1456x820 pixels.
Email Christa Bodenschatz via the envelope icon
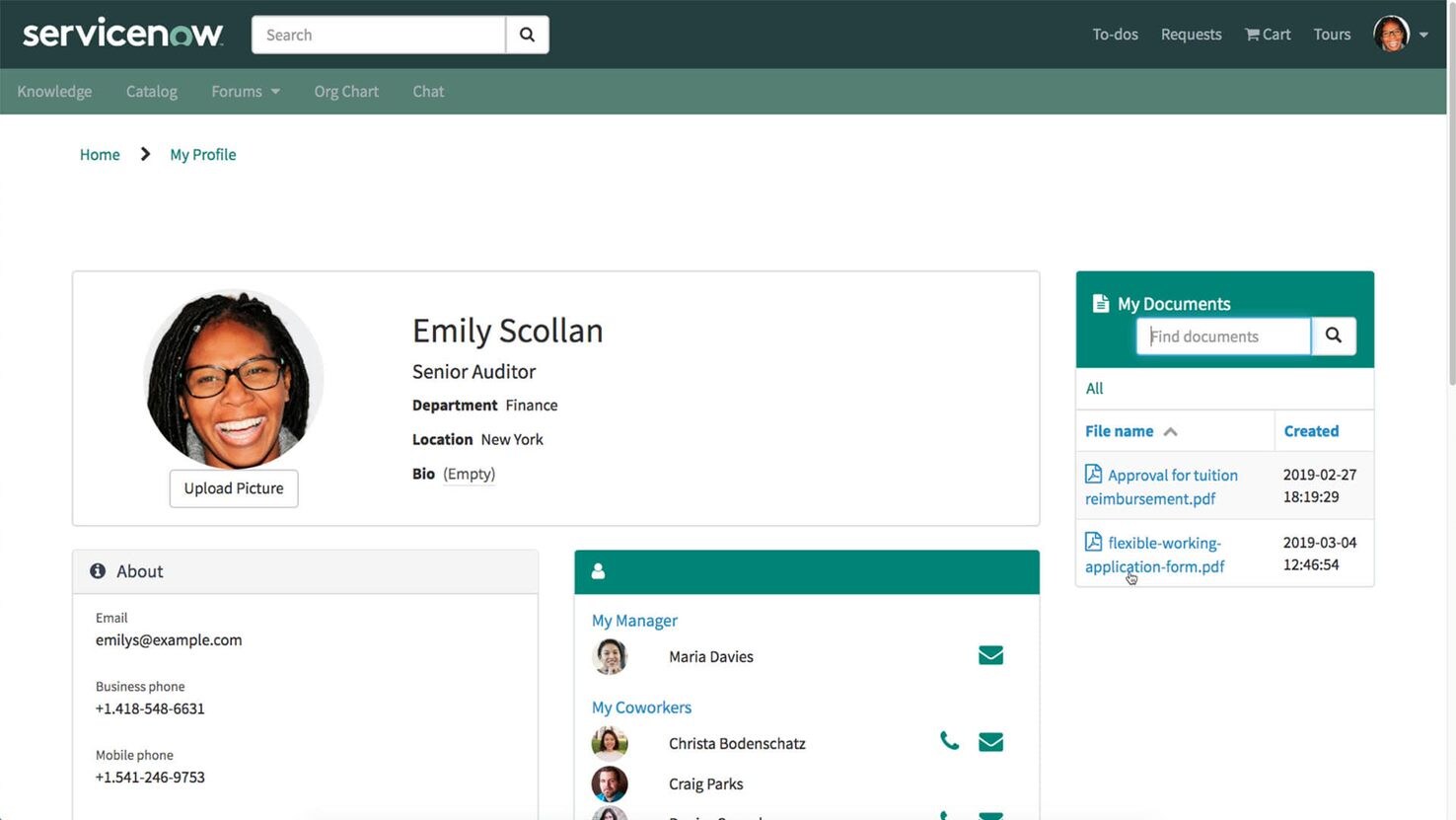click(990, 740)
